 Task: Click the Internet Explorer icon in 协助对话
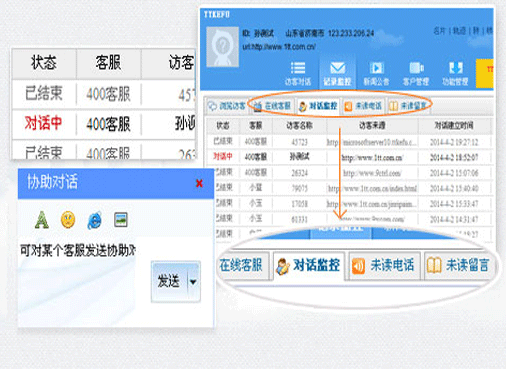94,221
